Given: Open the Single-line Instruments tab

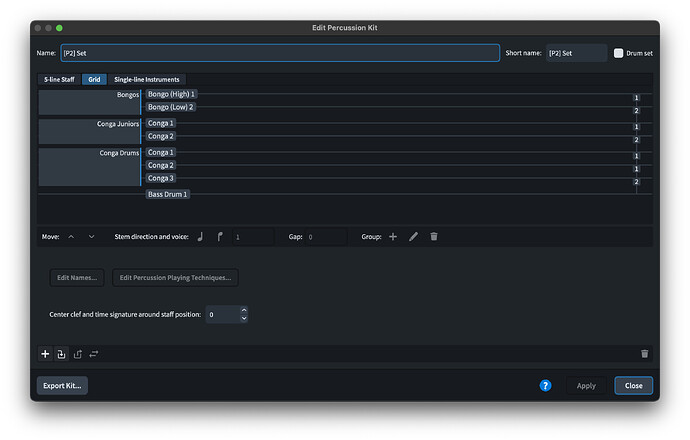Looking at the screenshot, I should 147,80.
